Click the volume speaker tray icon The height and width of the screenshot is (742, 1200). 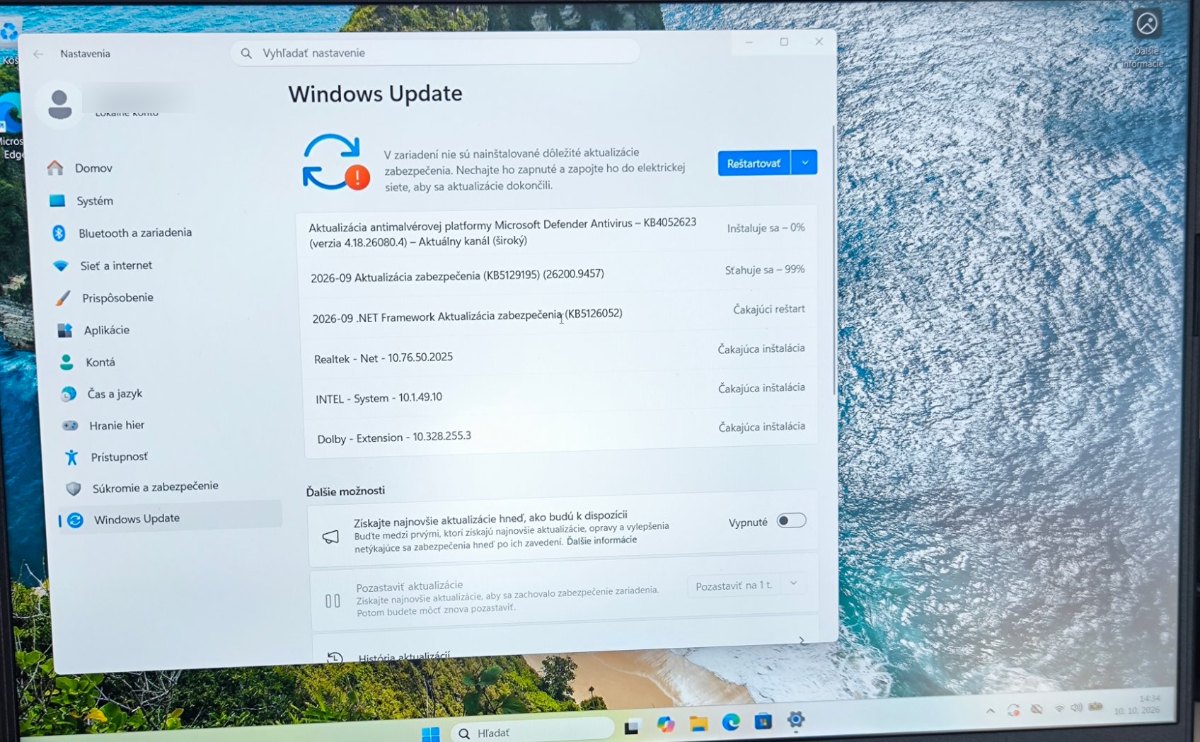pyautogui.click(x=1077, y=707)
